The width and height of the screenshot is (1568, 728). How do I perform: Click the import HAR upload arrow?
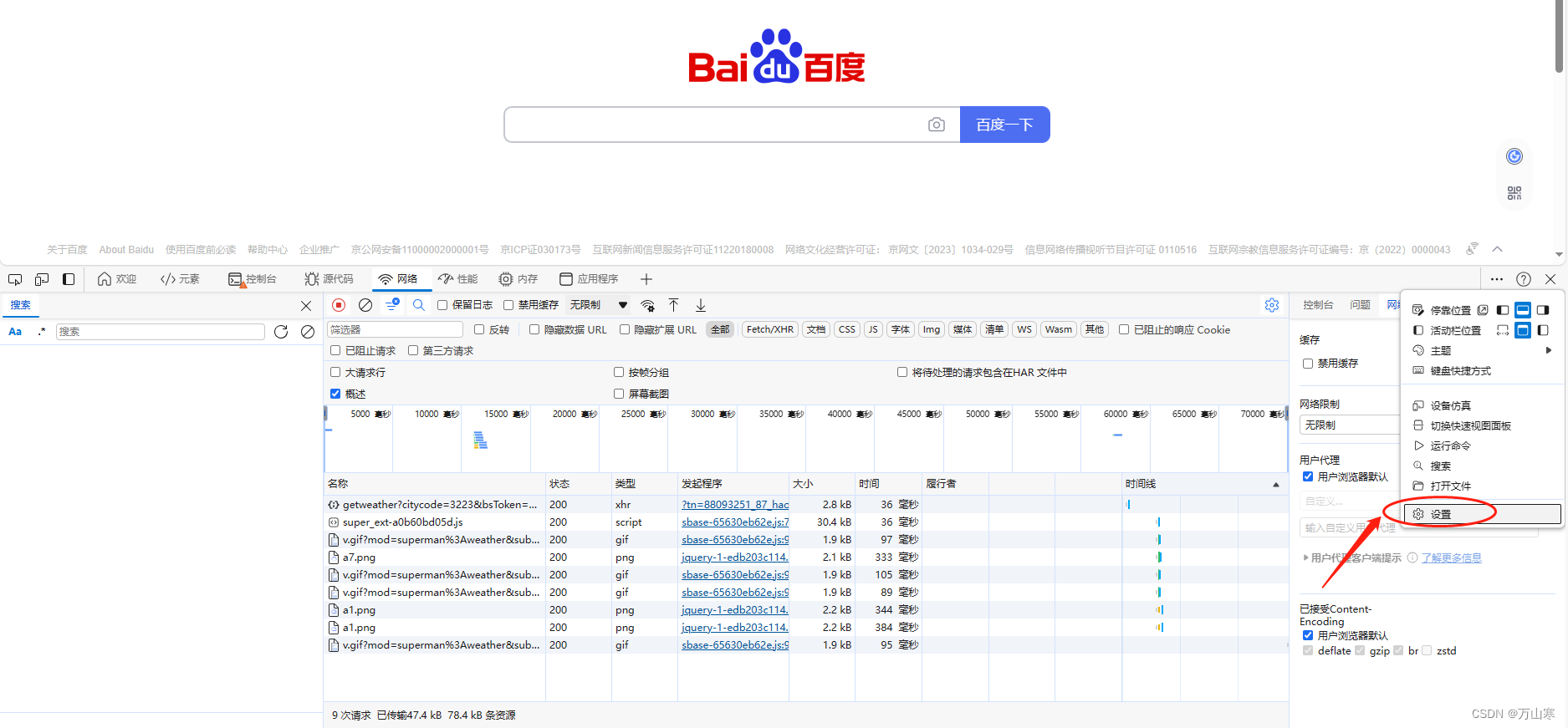coord(673,305)
